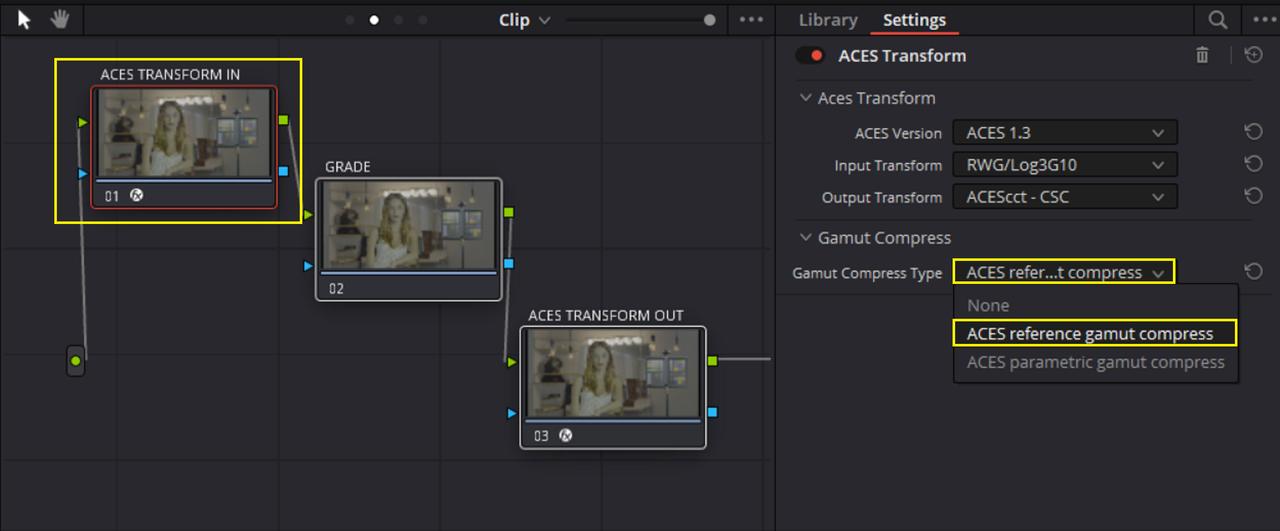The height and width of the screenshot is (531, 1280).
Task: Open node editor three-dots options menu
Action: point(751,20)
